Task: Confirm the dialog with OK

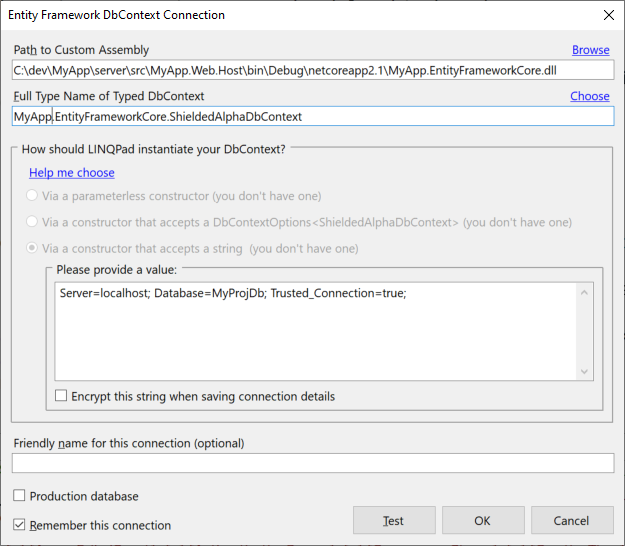Action: pyautogui.click(x=483, y=520)
